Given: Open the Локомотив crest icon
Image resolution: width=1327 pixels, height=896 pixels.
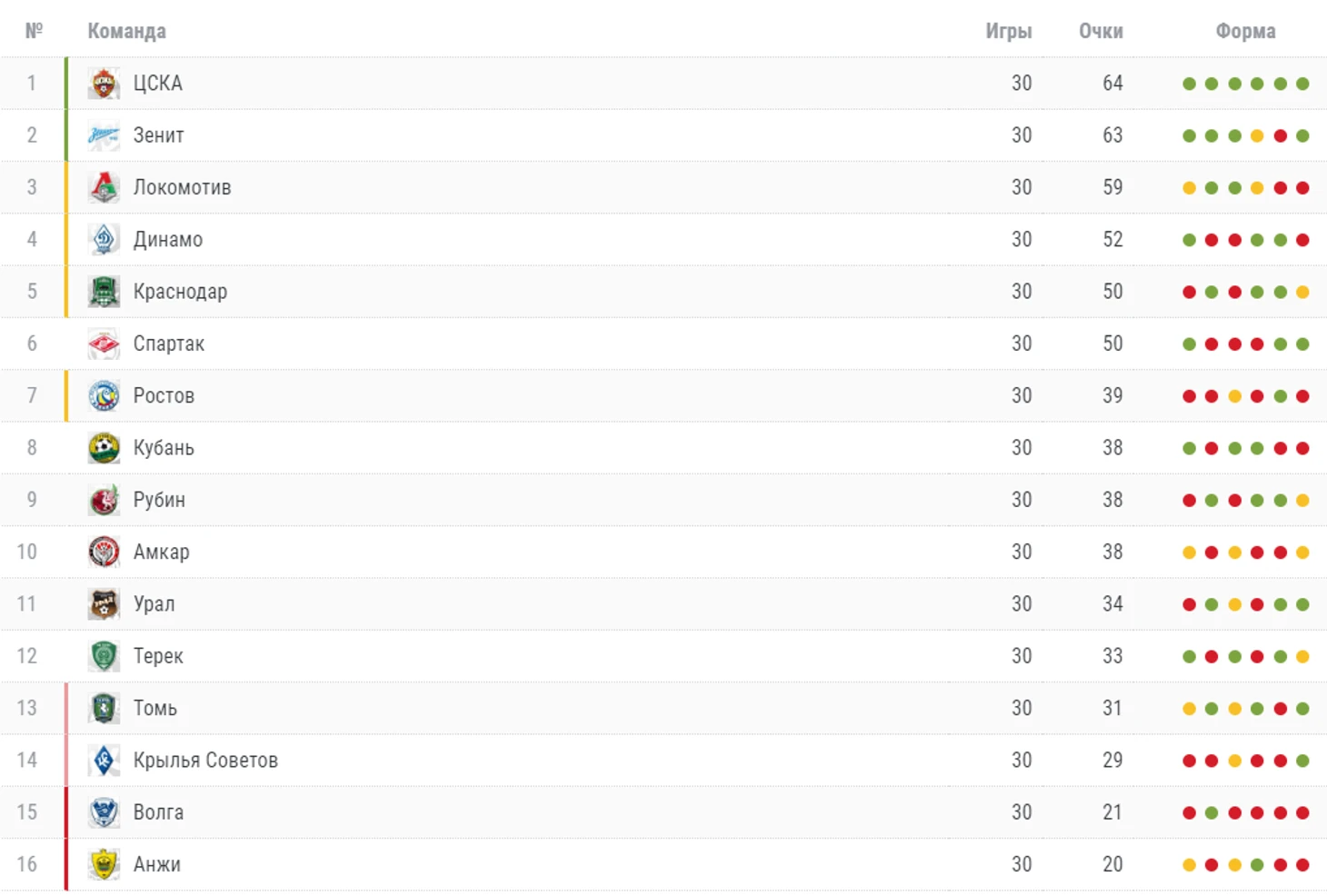Looking at the screenshot, I should 104,187.
